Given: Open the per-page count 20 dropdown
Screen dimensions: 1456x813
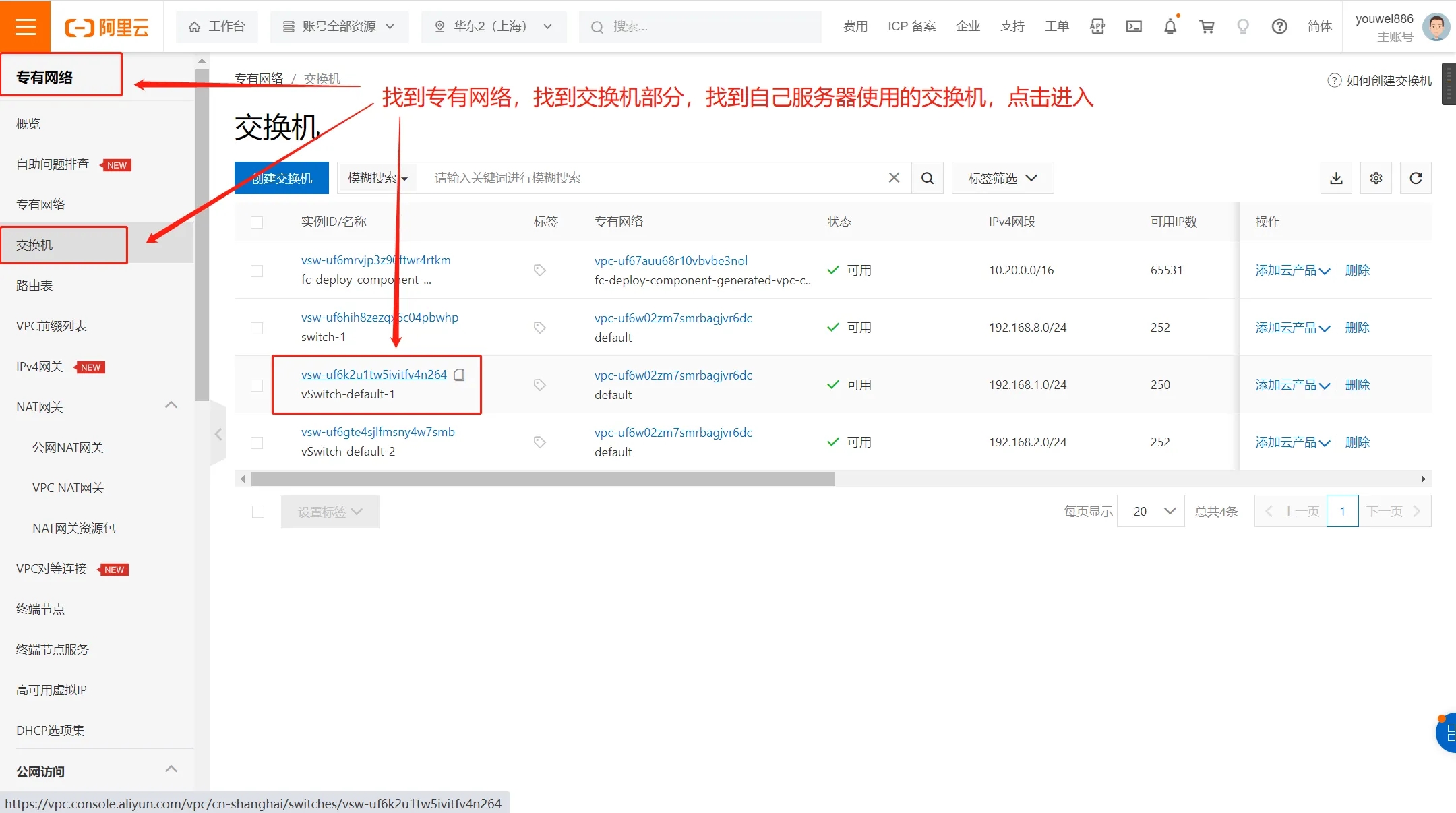Looking at the screenshot, I should 1150,511.
